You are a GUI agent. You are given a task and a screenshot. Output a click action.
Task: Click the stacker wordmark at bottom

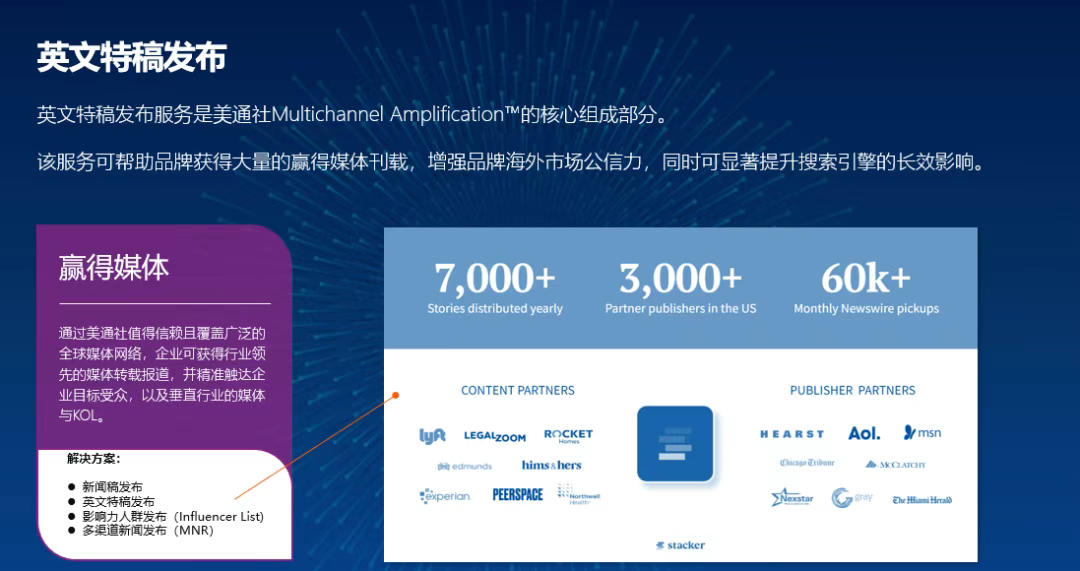681,545
